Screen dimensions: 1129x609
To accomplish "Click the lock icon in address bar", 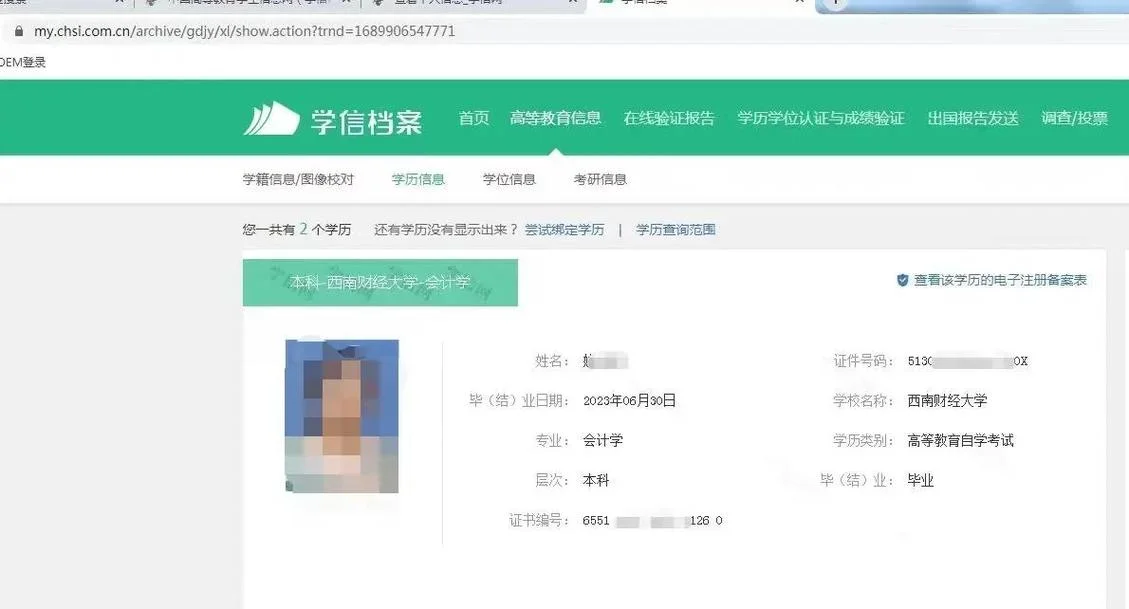I will point(19,31).
